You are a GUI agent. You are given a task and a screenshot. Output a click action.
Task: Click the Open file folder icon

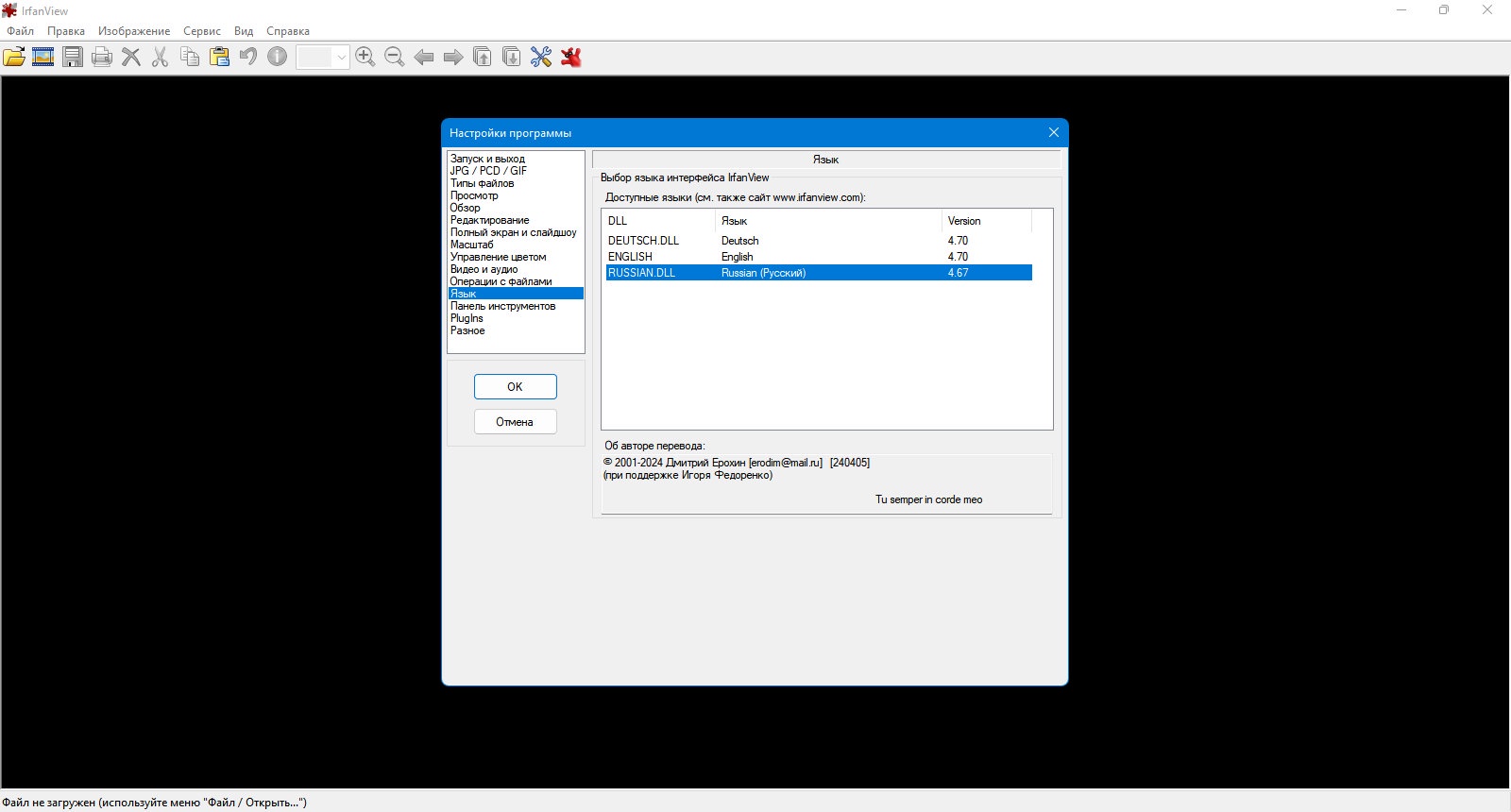coord(14,57)
